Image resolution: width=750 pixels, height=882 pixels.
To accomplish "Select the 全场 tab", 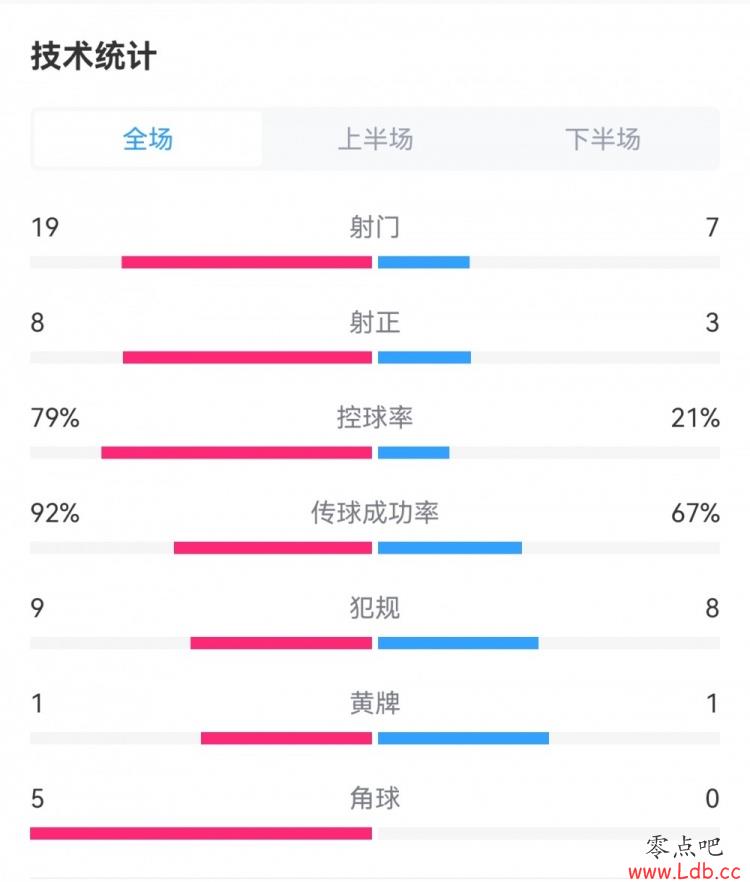I will pos(147,139).
